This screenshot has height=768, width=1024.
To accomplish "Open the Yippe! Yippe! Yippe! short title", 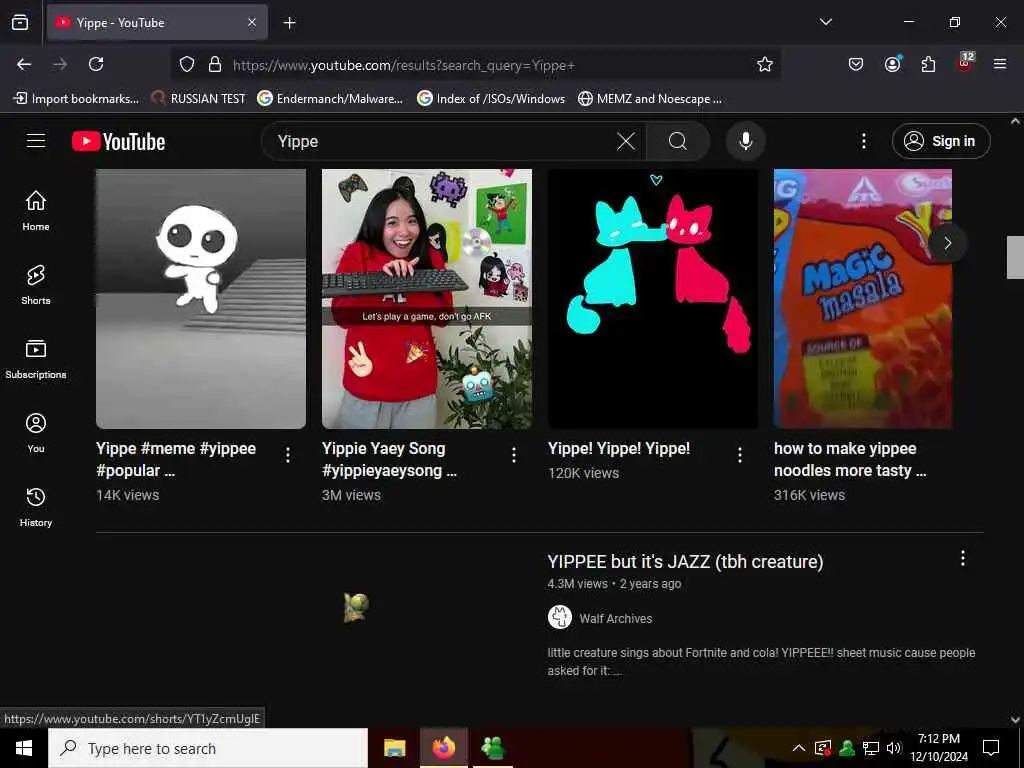I will click(619, 449).
